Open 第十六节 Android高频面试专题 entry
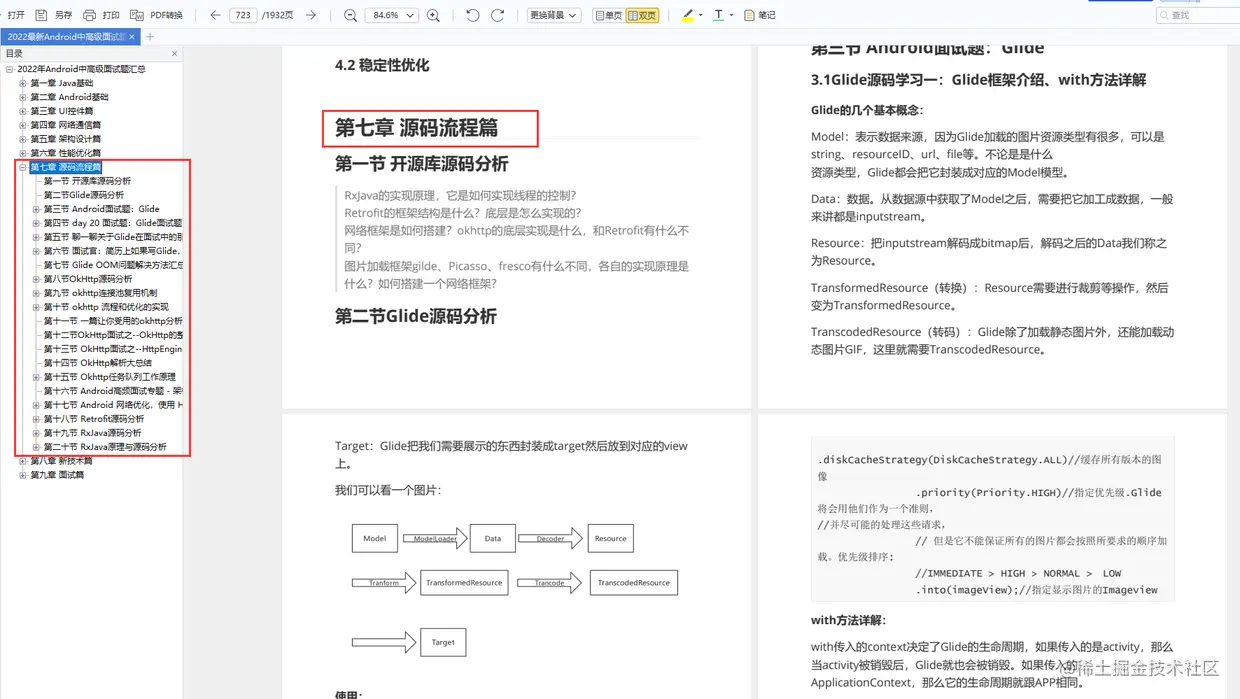Viewport: 1240px width, 699px height. (x=113, y=391)
